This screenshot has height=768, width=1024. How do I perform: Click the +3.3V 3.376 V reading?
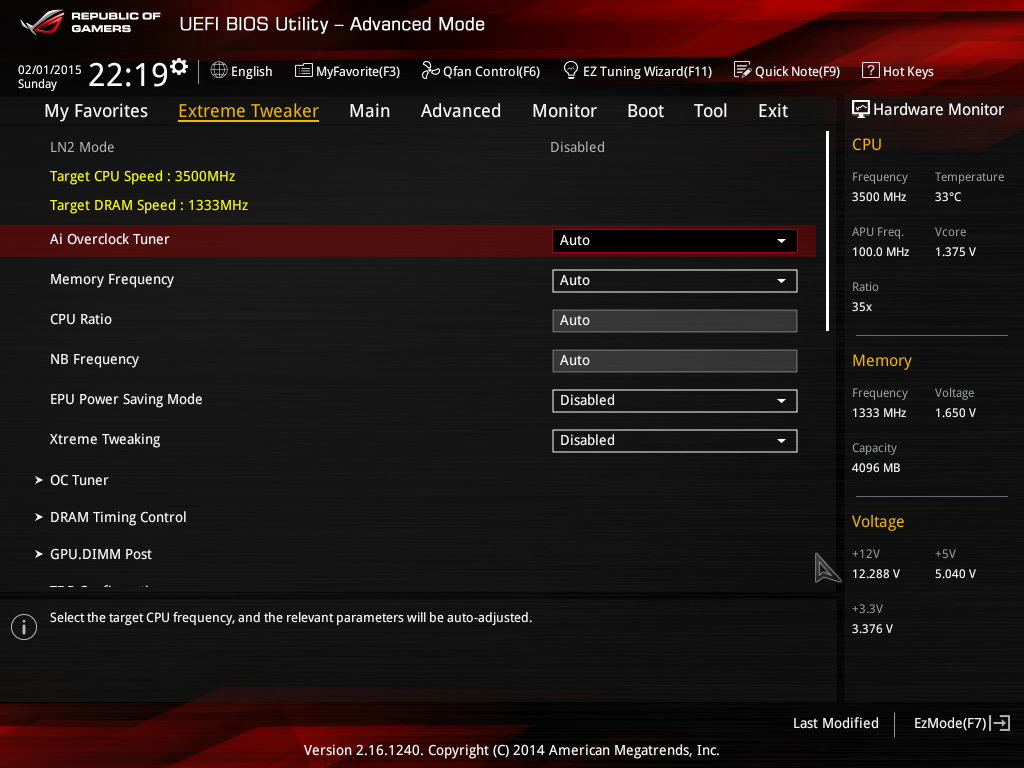click(x=872, y=628)
